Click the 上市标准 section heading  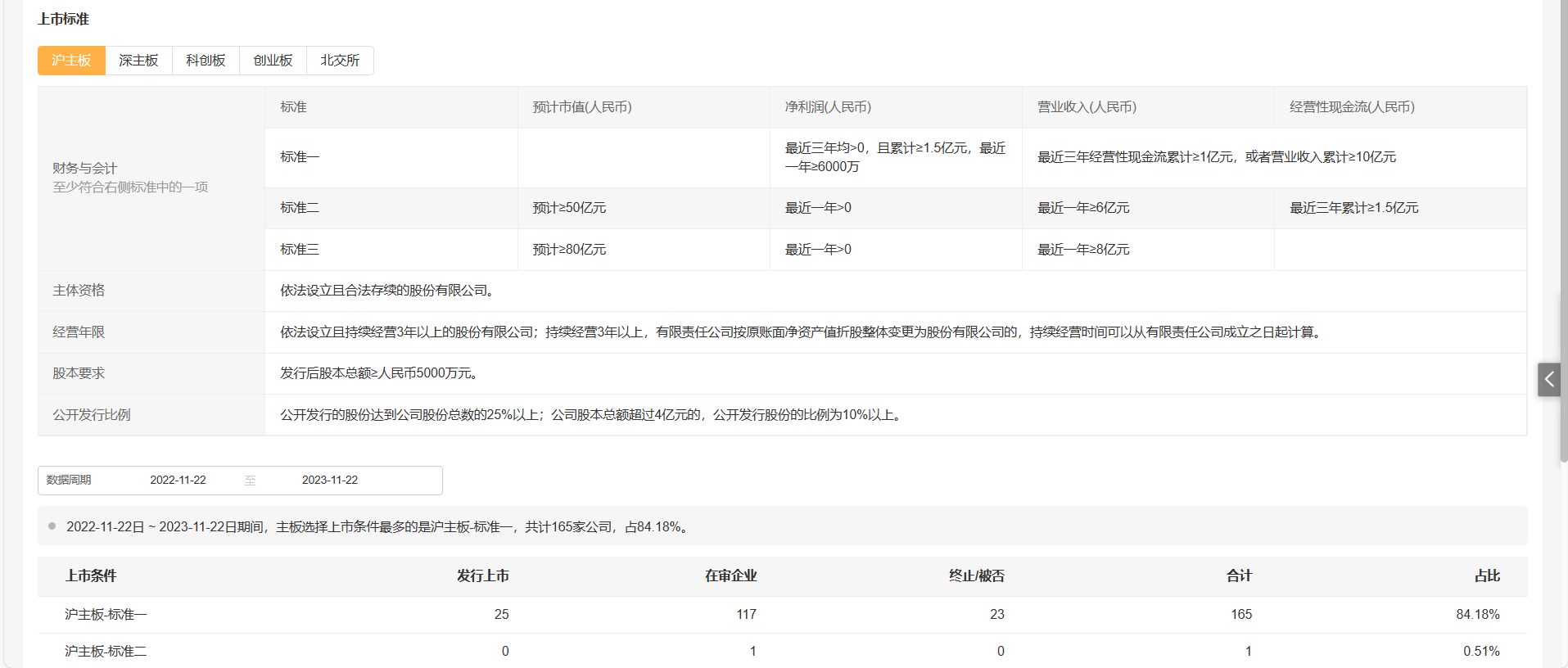(63, 19)
